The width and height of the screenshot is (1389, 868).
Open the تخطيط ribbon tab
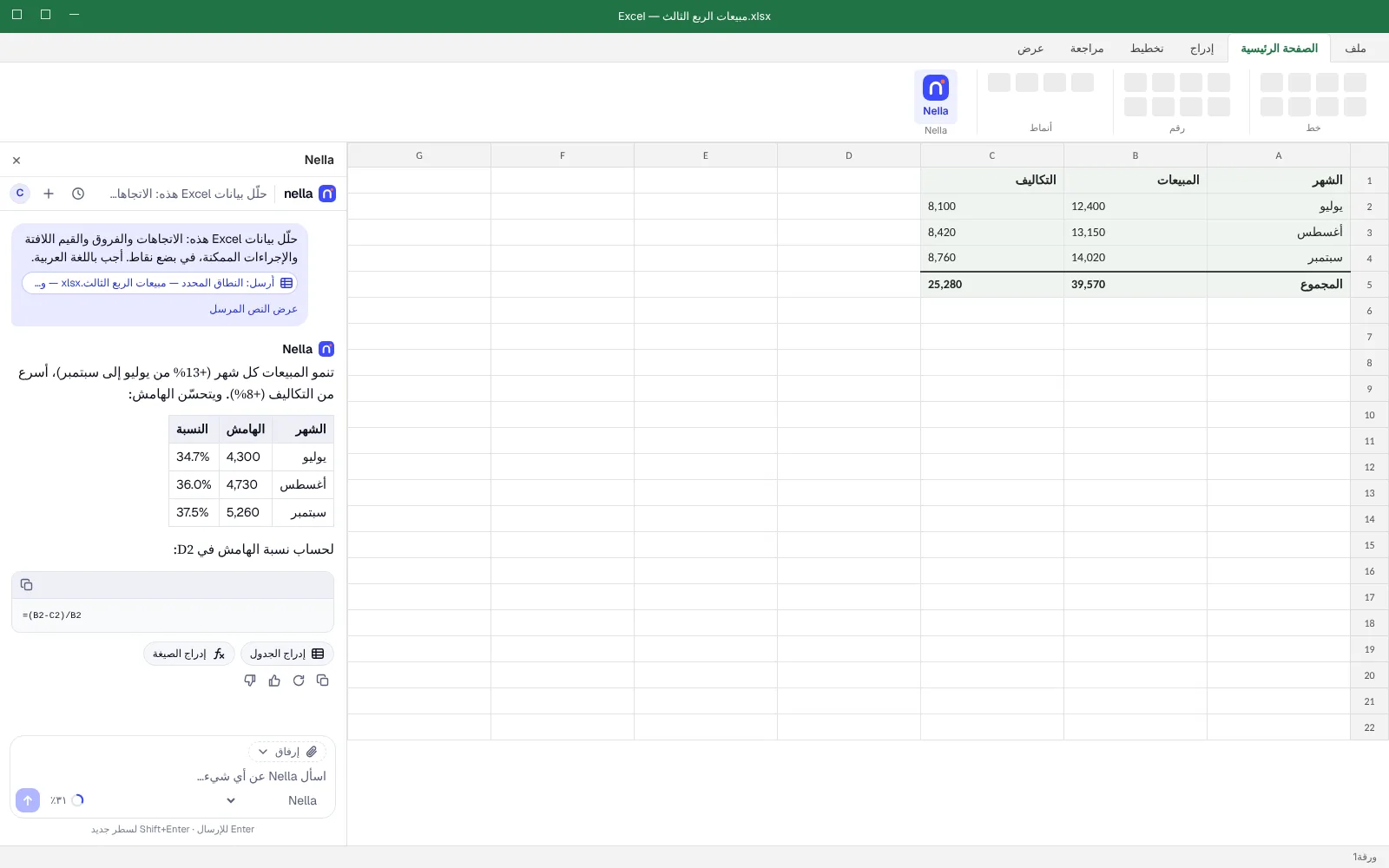1146,49
